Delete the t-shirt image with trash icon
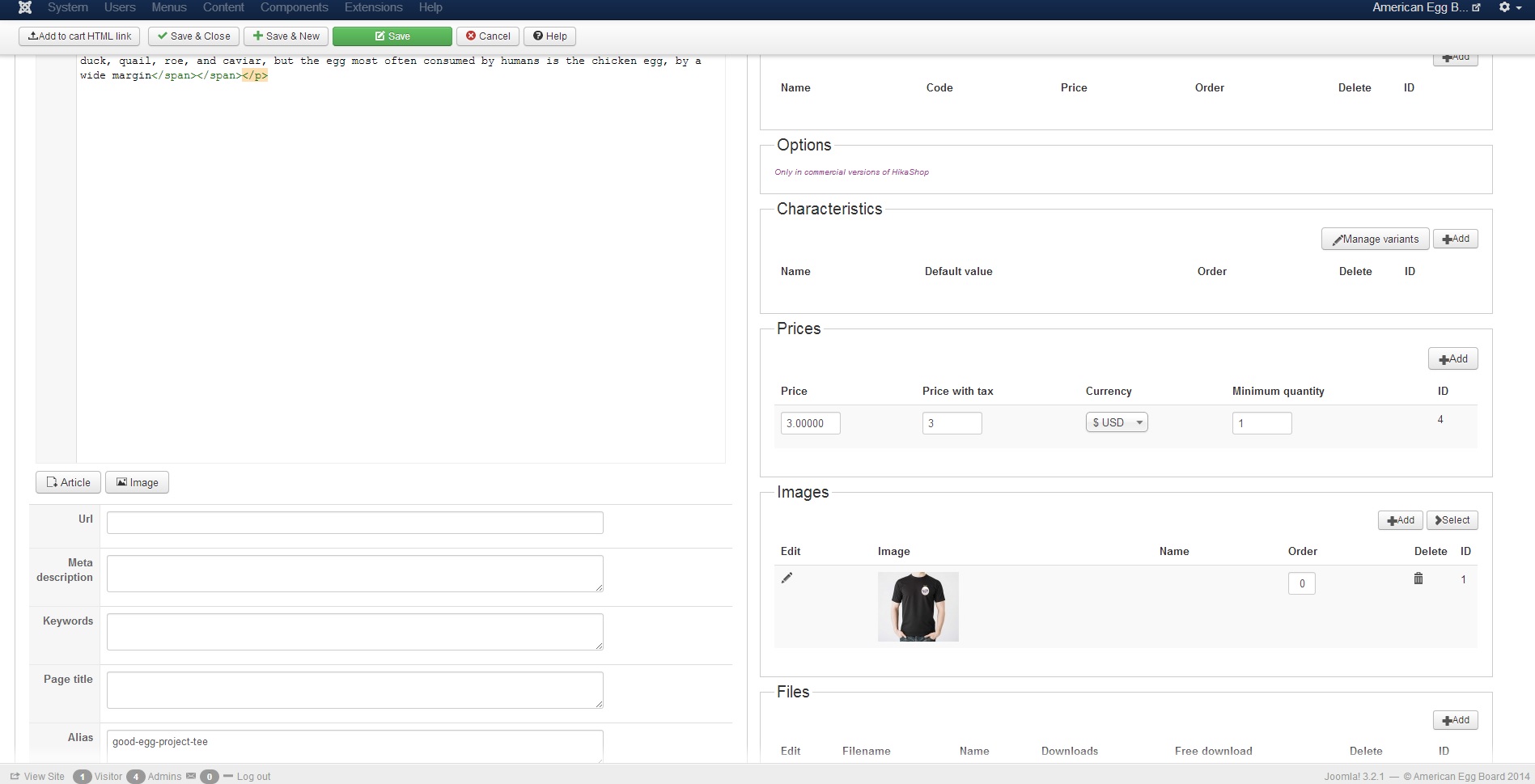The height and width of the screenshot is (784, 1535). (x=1418, y=578)
